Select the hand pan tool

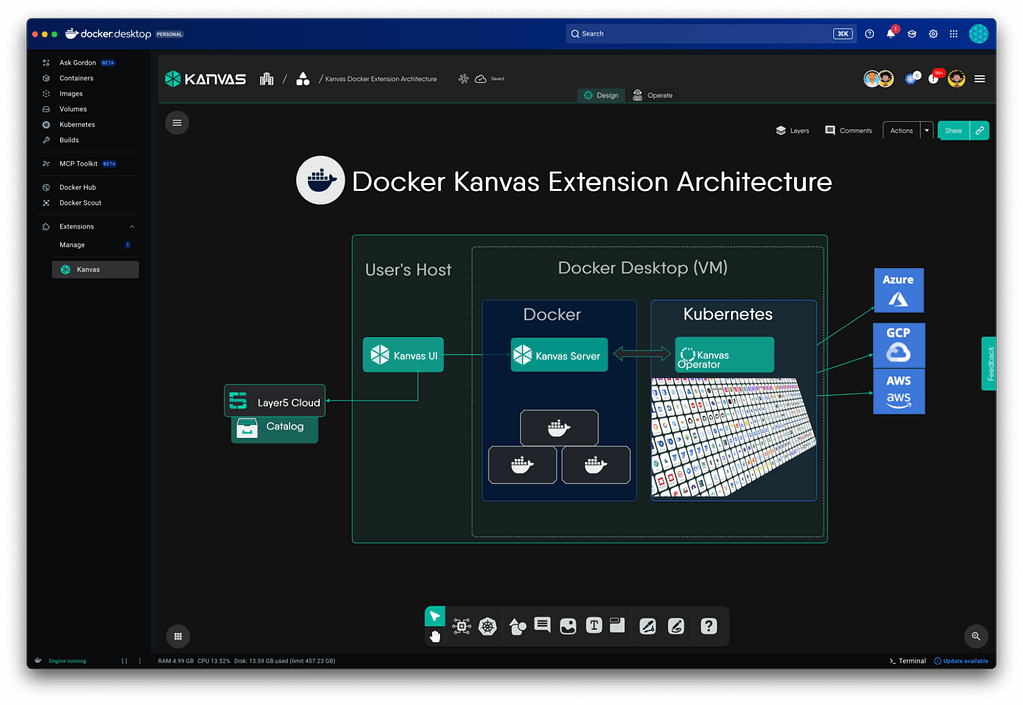(435, 636)
